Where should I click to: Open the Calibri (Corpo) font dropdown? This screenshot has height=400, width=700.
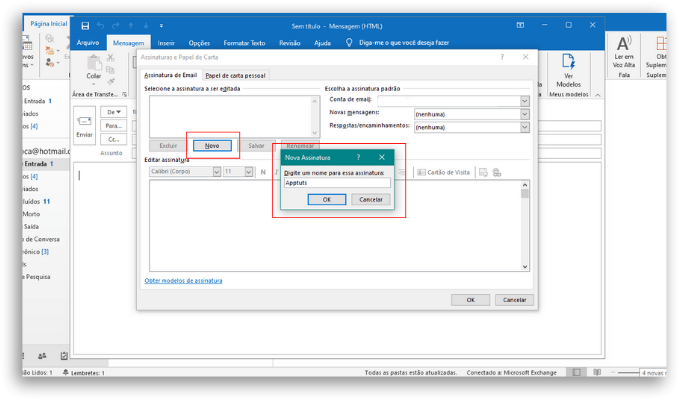[217, 171]
